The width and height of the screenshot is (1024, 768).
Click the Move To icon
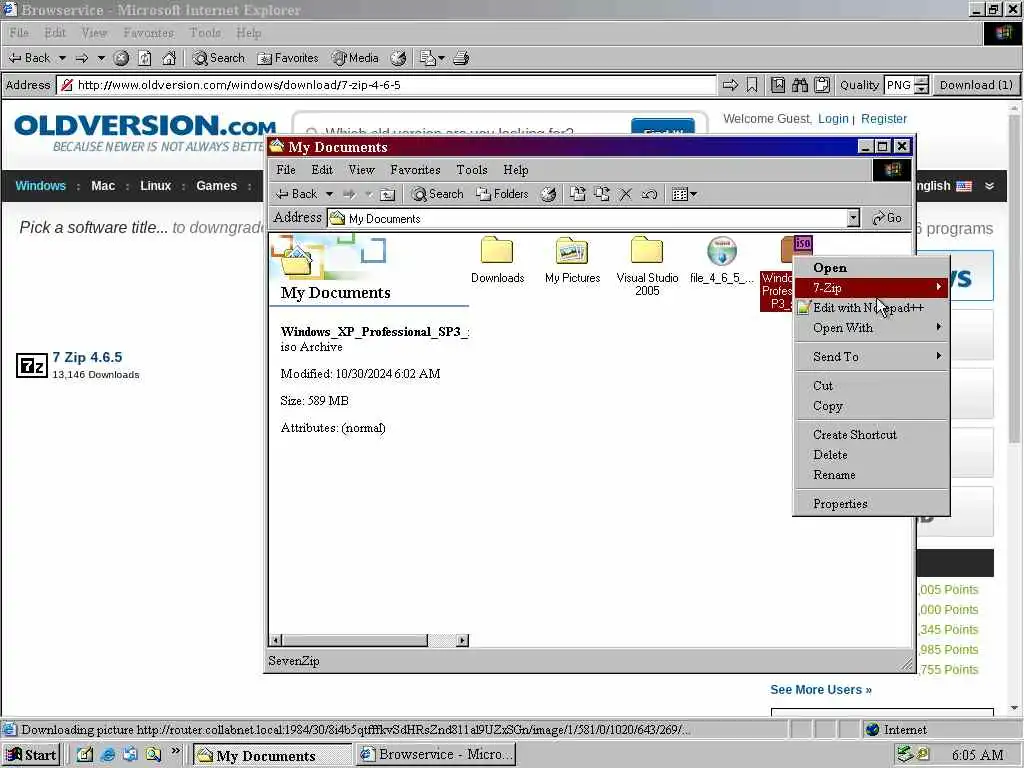point(577,194)
